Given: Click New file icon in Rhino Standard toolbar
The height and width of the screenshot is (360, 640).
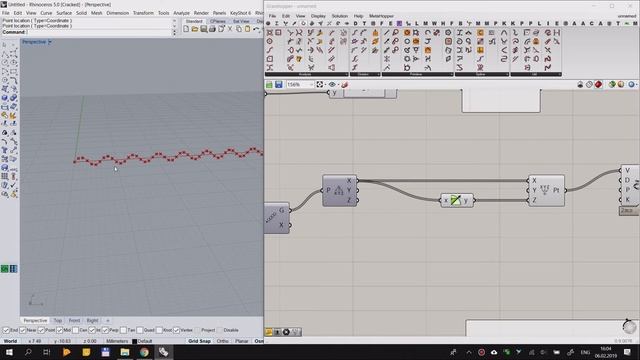Looking at the screenshot, I should [x=186, y=29].
